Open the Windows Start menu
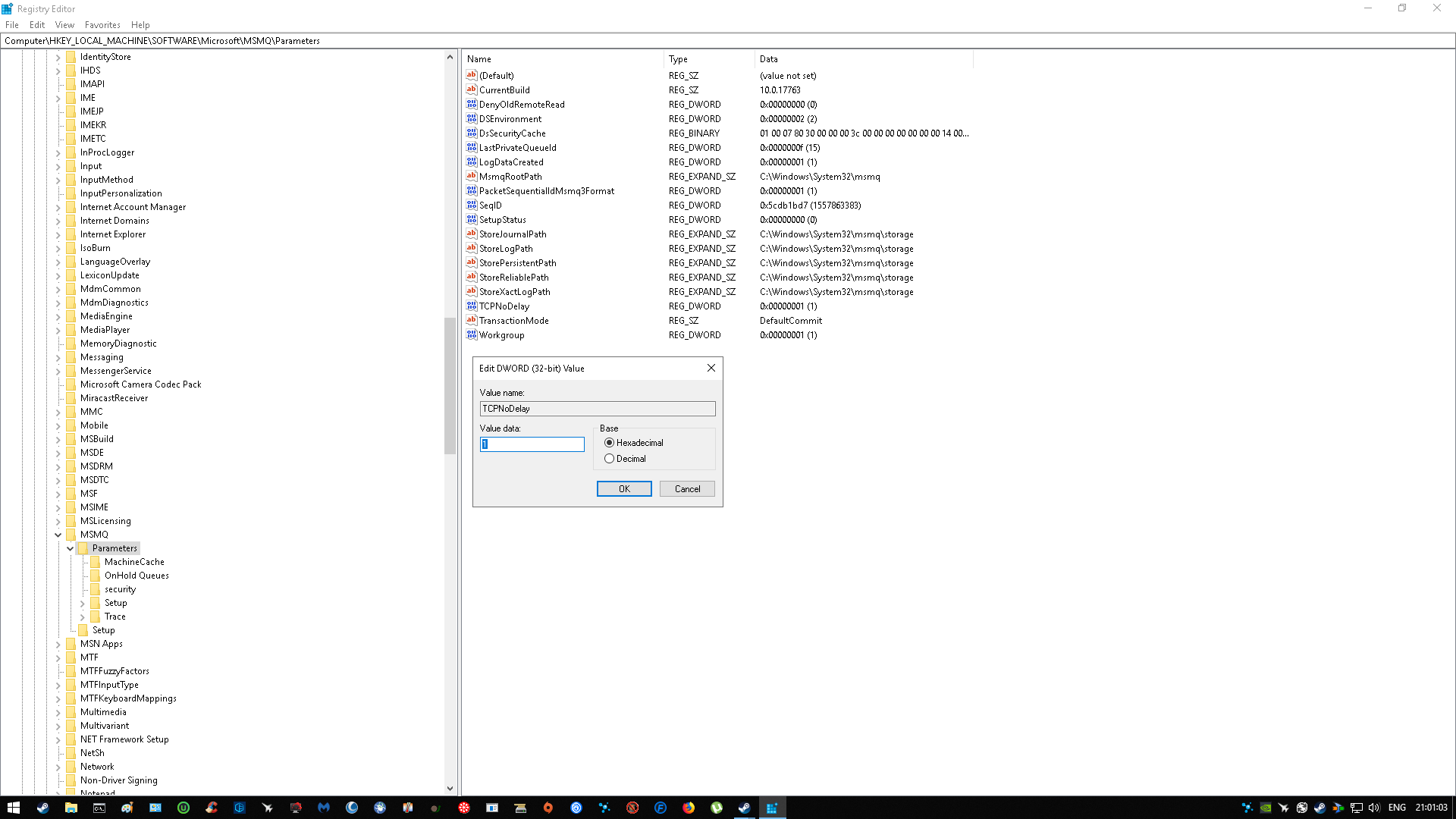 click(13, 808)
